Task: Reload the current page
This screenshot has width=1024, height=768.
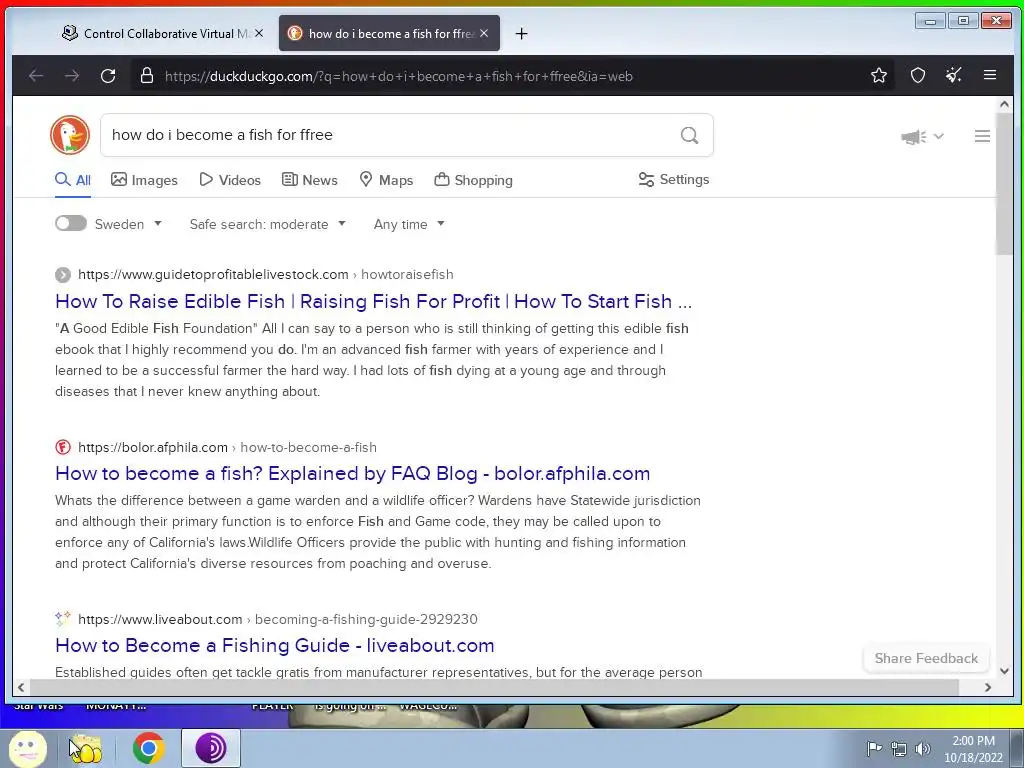Action: pos(108,76)
